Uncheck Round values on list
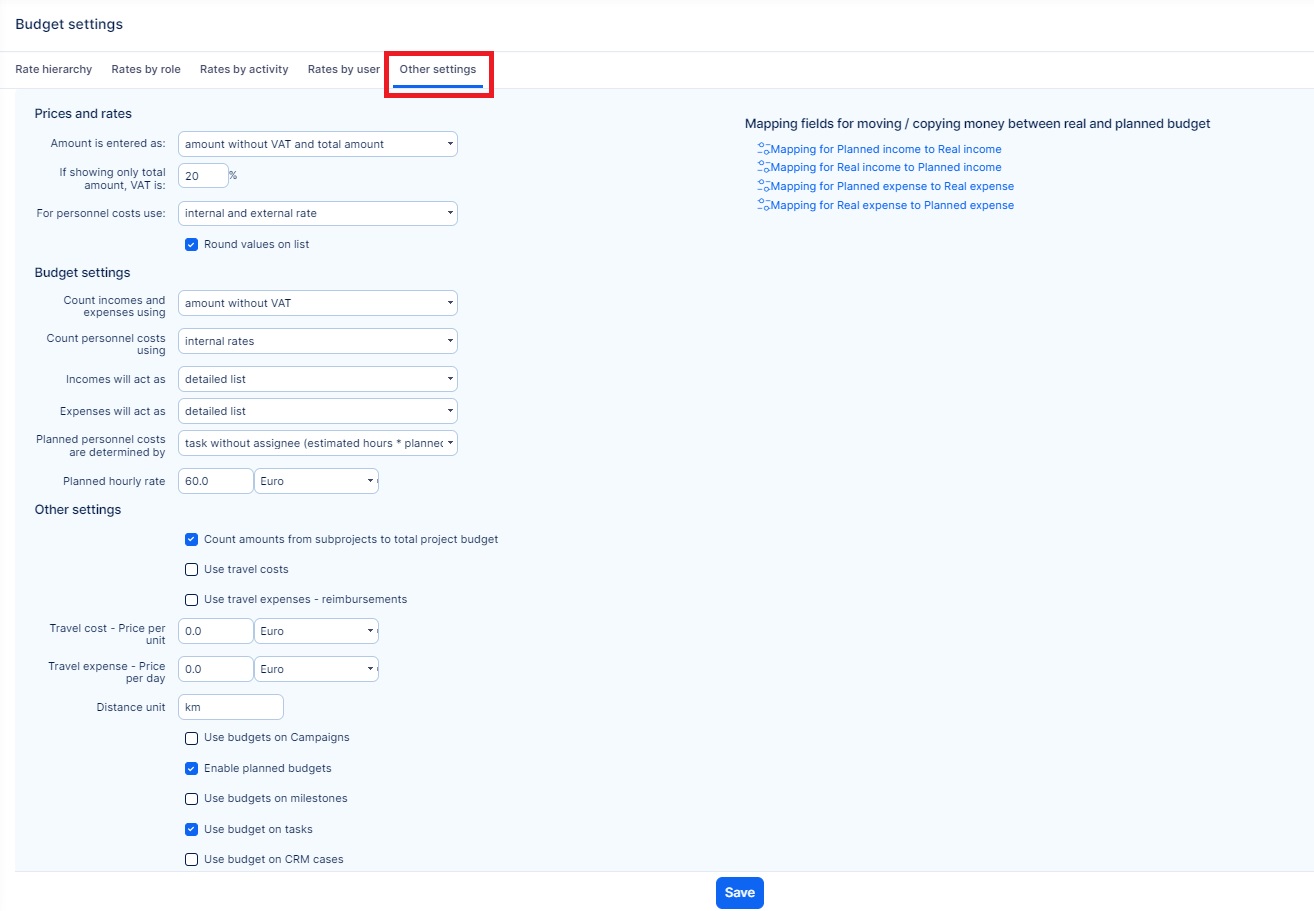Viewport: 1314px width, 911px height. tap(192, 245)
